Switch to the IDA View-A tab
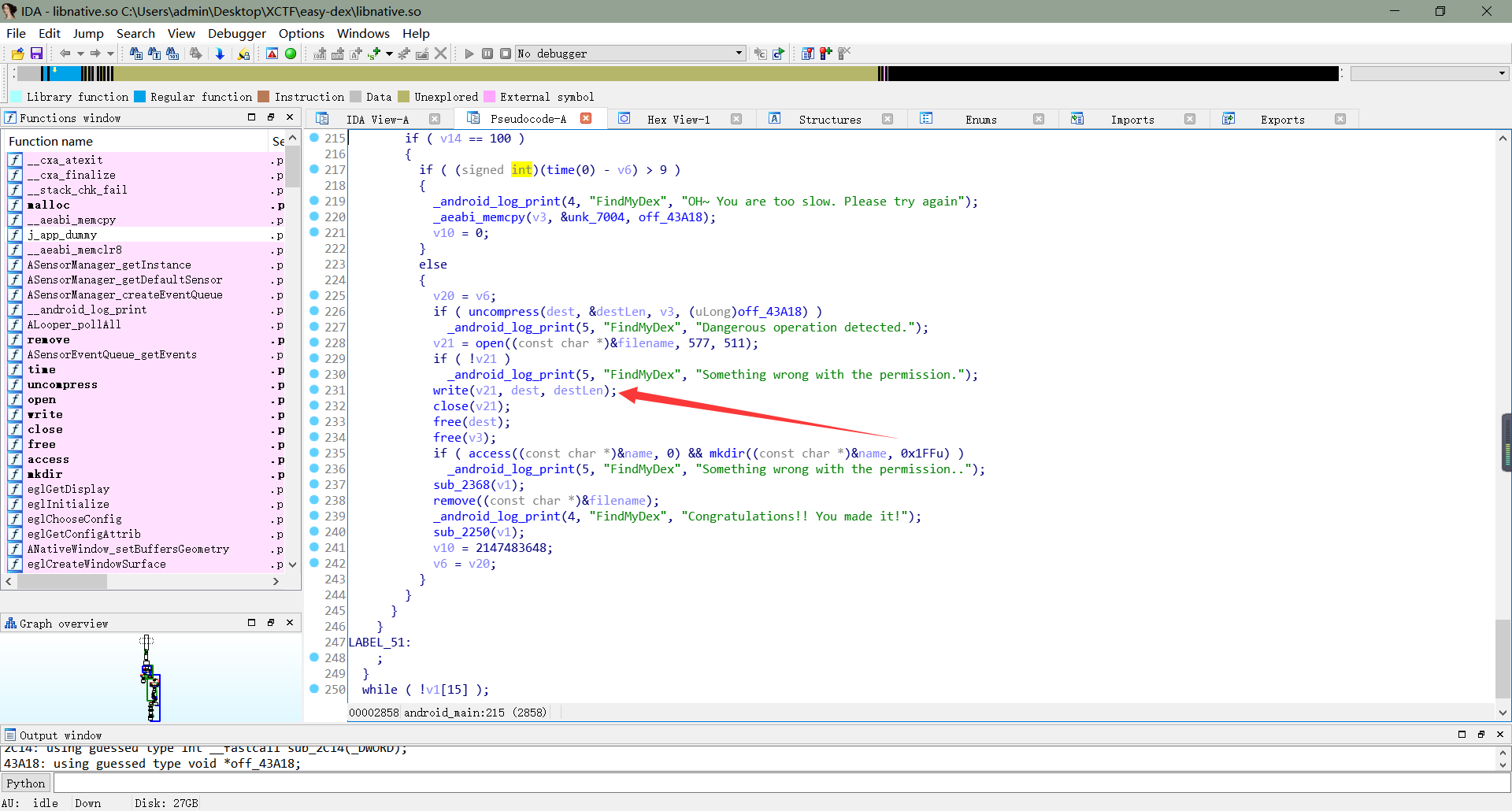Screen dimensions: 1512x811 (378, 119)
